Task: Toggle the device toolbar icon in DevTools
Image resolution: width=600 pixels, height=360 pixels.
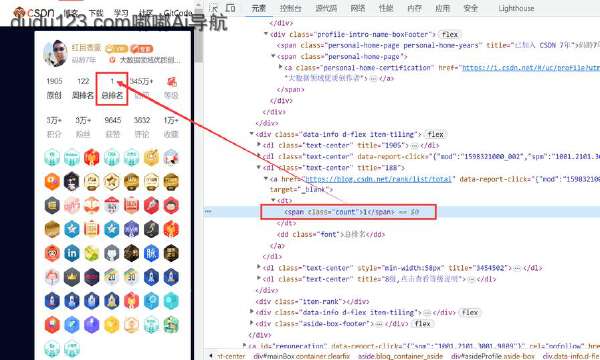Action: click(x=230, y=8)
